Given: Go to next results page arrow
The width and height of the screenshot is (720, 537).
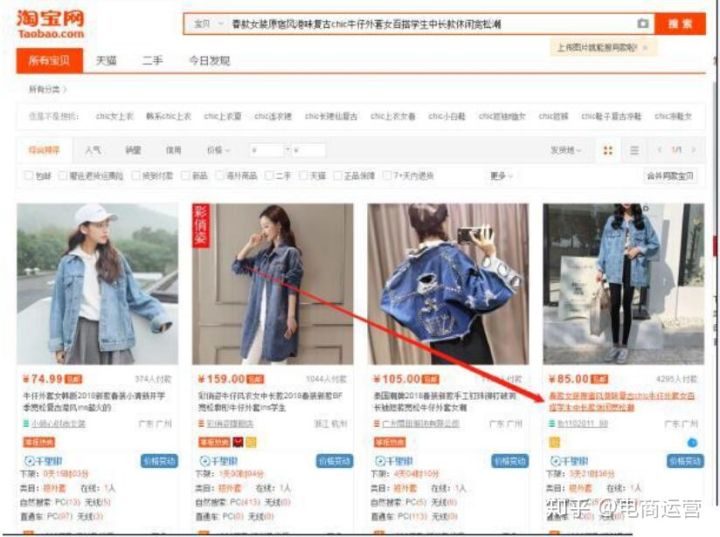Looking at the screenshot, I should tap(693, 150).
